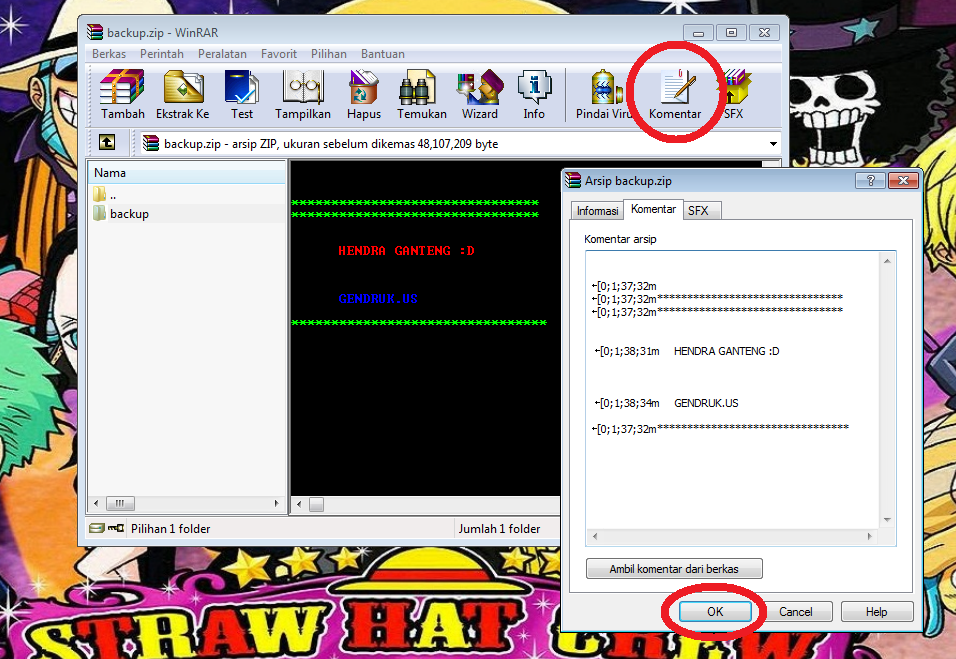The width and height of the screenshot is (956, 659).
Task: Switch to the Informasi tab
Action: pyautogui.click(x=598, y=211)
